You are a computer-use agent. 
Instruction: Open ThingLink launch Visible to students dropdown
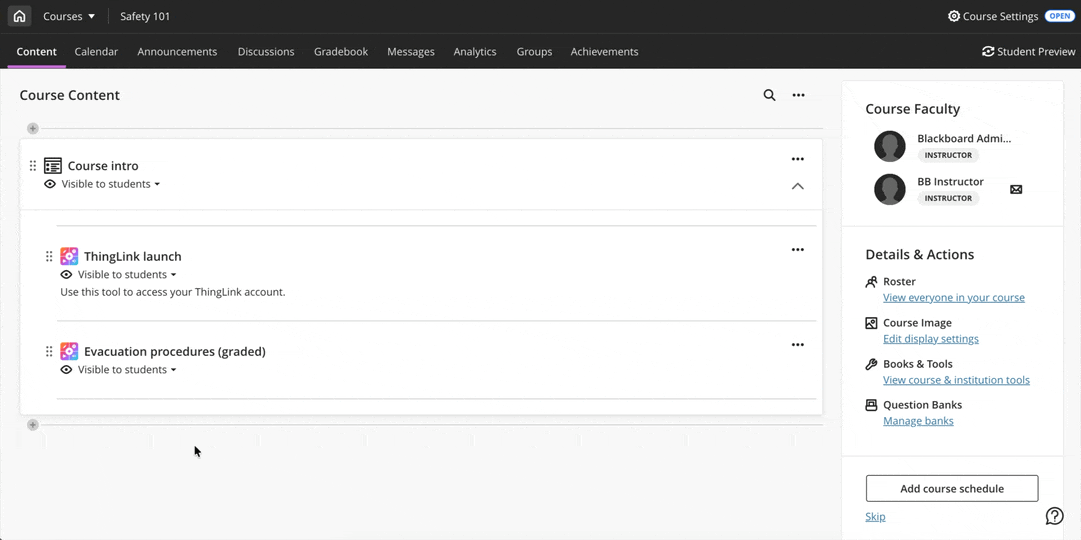coord(127,274)
